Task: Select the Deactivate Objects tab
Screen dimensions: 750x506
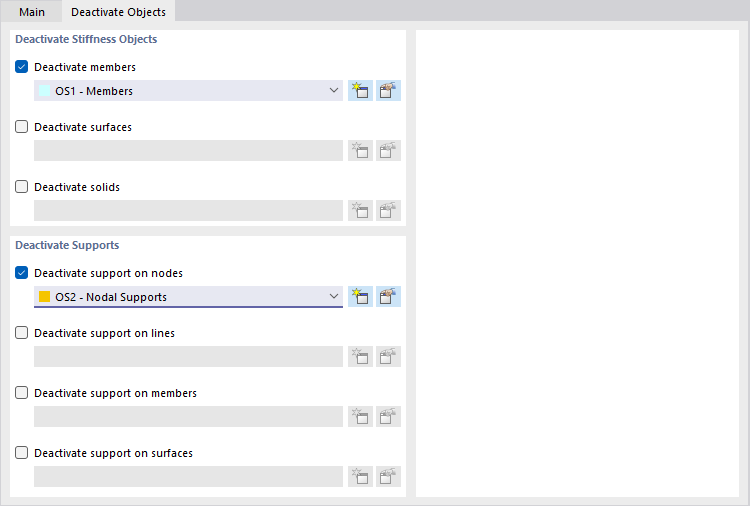Action: tap(118, 12)
